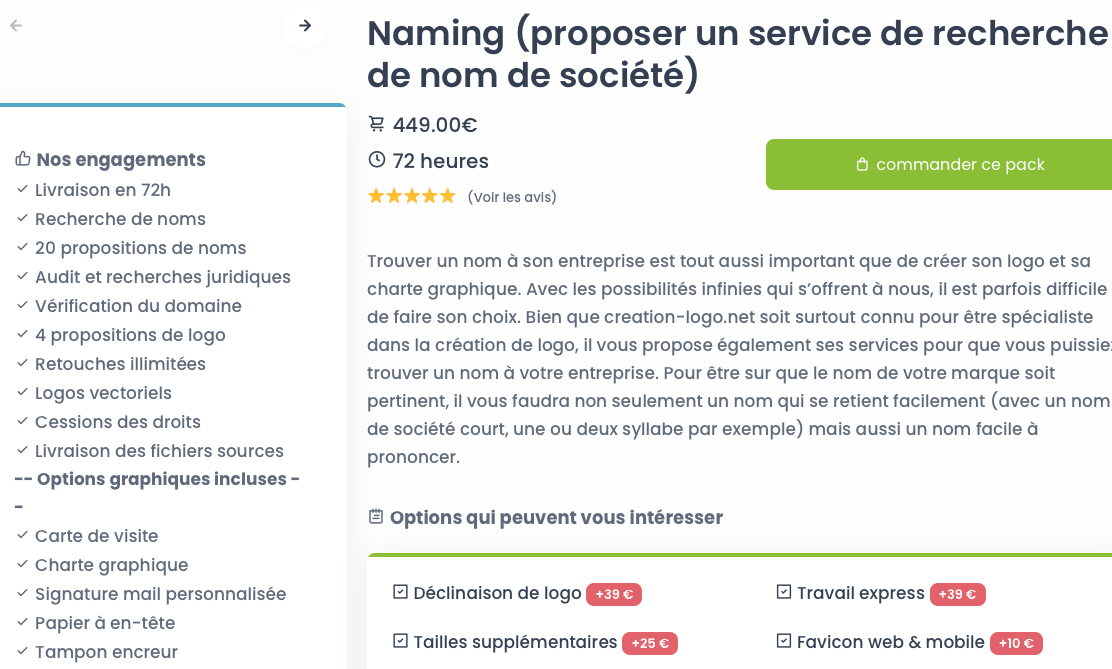Click the checkmark next to Livraison en 72h
Screen dimensions: 1112x669
pos(22,189)
